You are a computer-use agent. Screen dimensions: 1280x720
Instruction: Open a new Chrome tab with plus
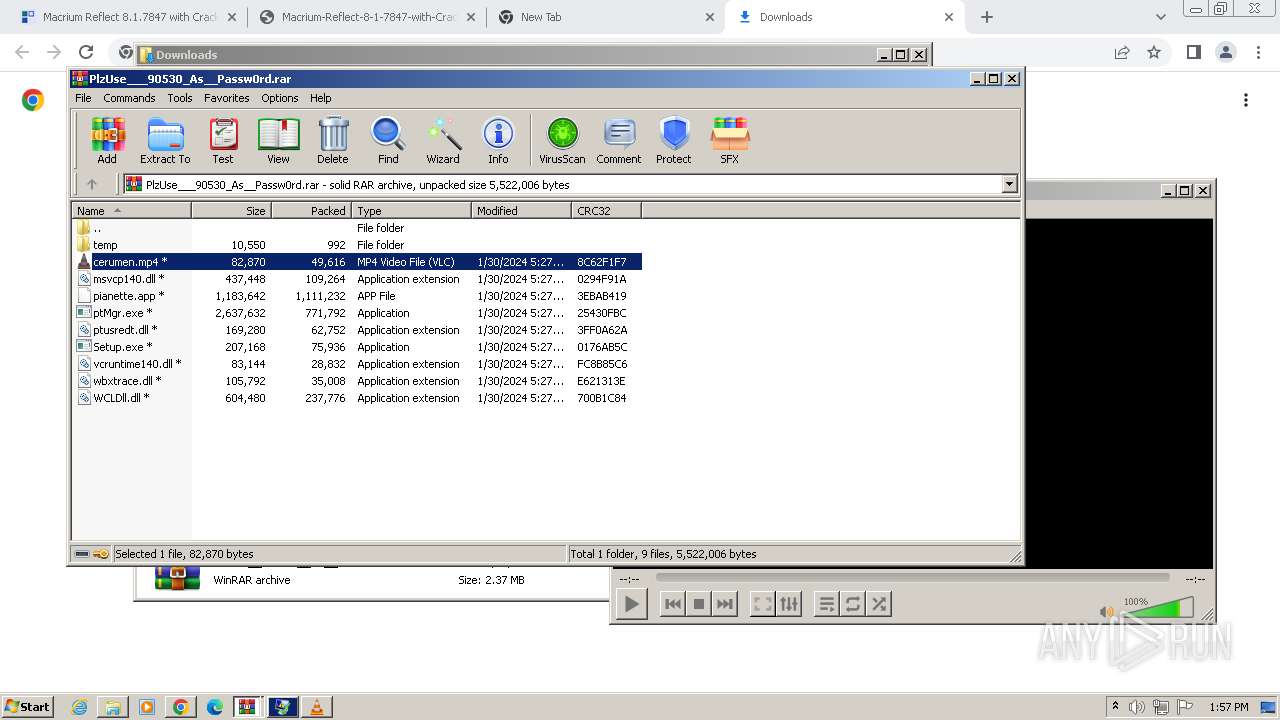(987, 17)
